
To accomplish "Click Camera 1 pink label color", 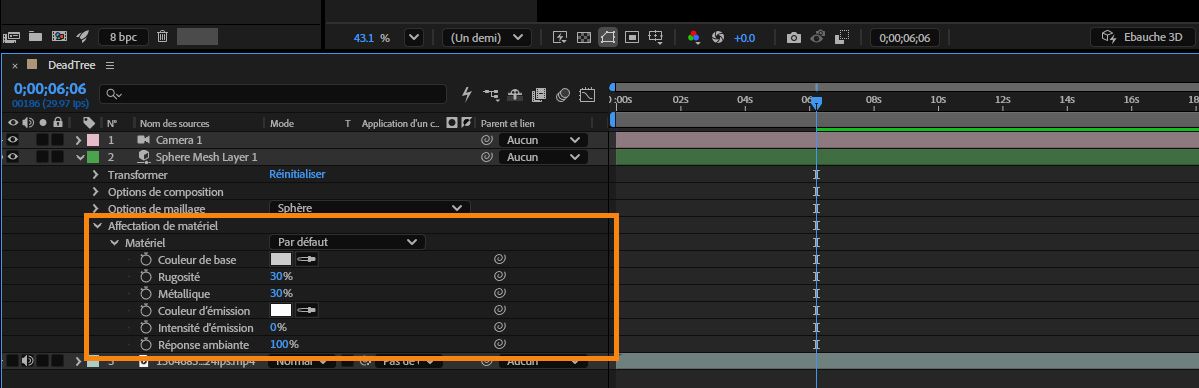I will point(93,140).
